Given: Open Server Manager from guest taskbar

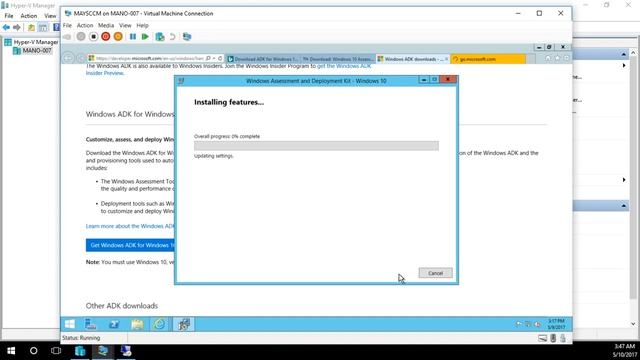Looking at the screenshot, I should pos(91,324).
